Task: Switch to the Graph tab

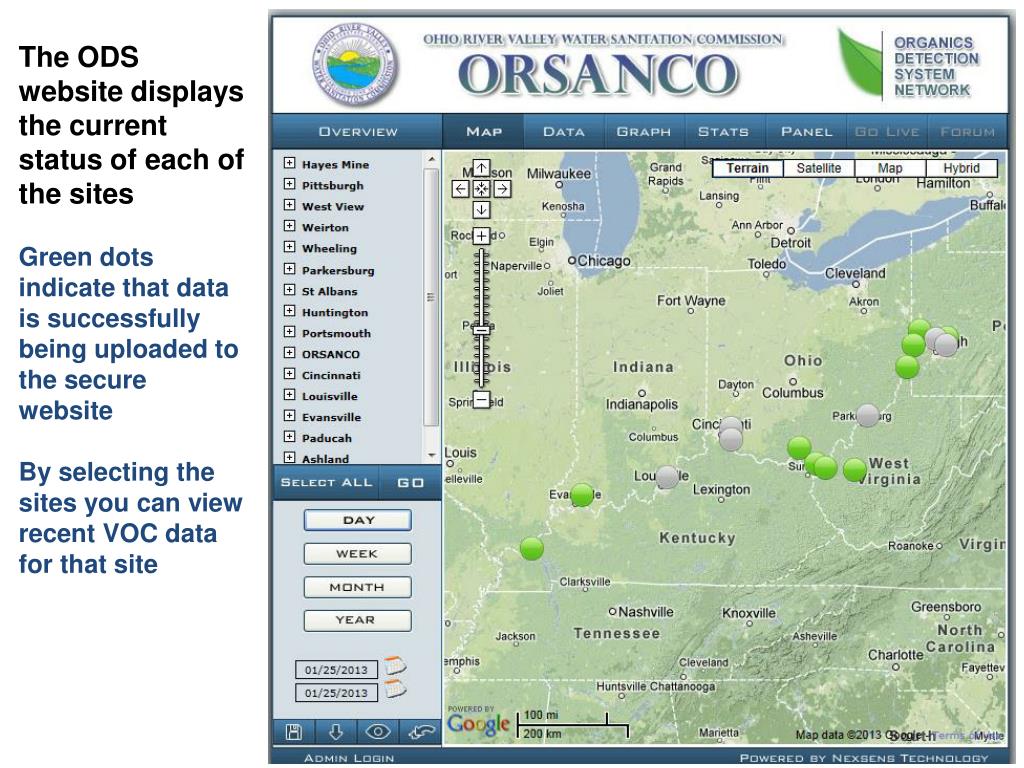Action: (x=644, y=132)
